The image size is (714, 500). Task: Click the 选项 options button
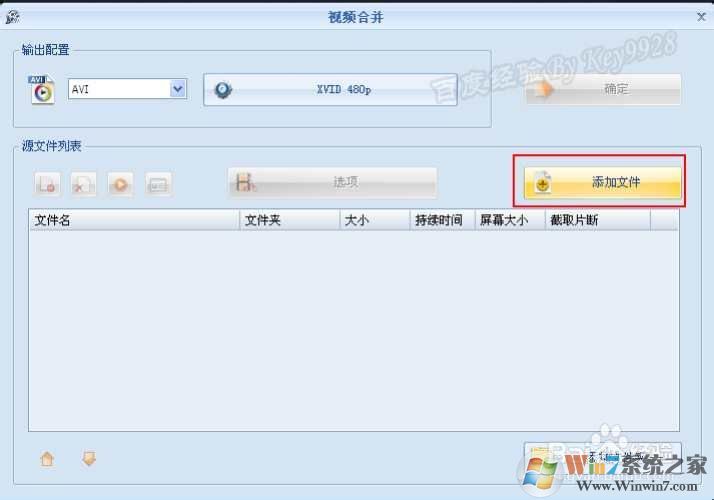click(332, 183)
